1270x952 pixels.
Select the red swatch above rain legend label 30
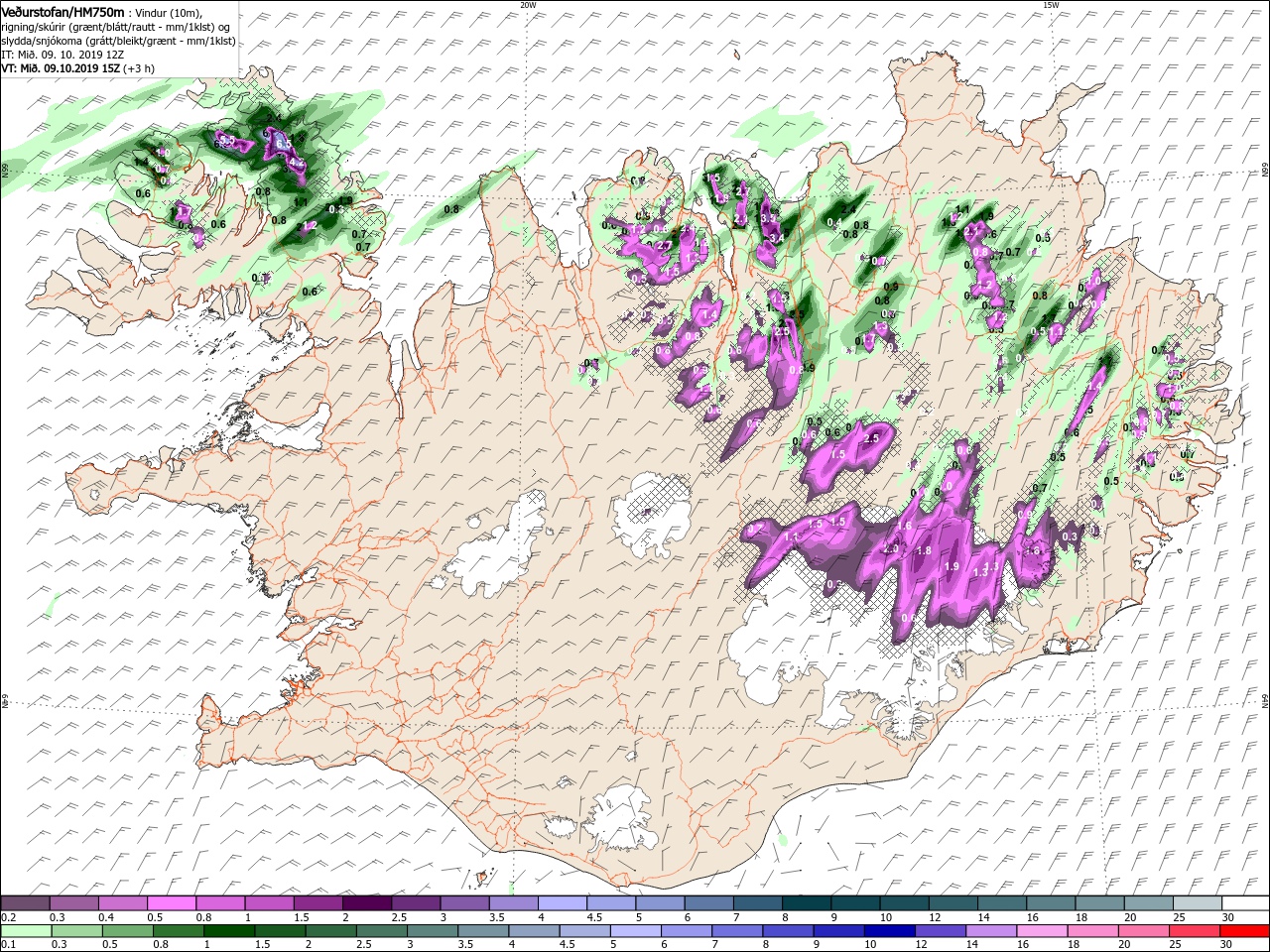[1244, 931]
